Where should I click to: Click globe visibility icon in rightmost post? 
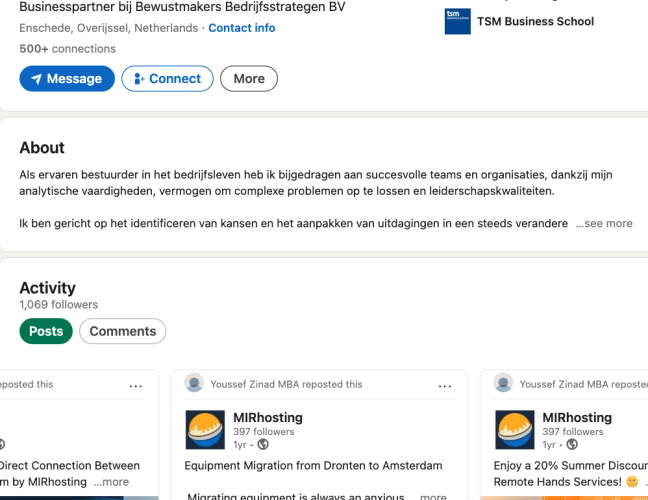pyautogui.click(x=572, y=445)
